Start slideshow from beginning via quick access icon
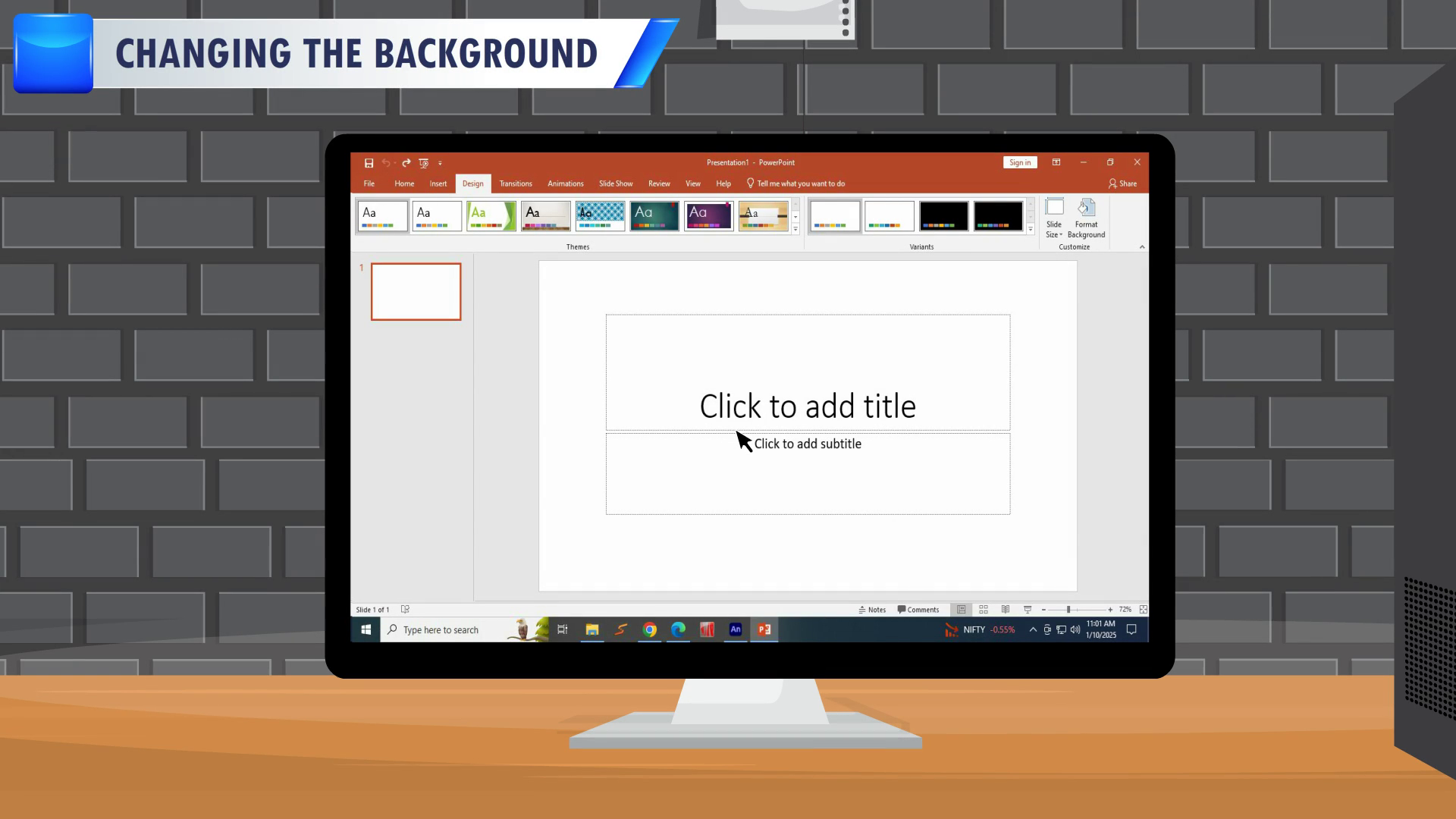Screen dimensions: 1456x819 (424, 163)
